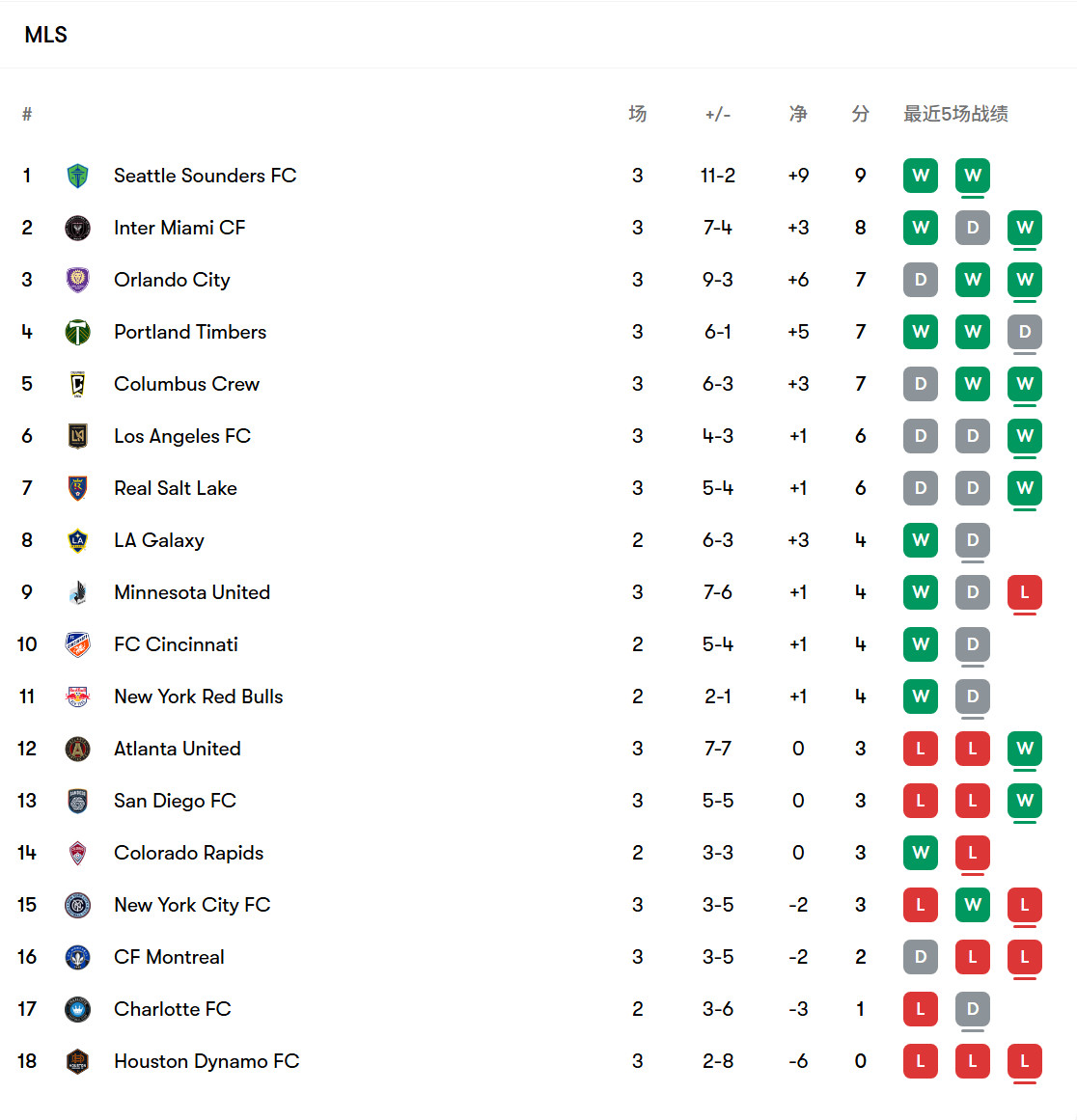
Task: Open Portland Timbers' latest D result badge
Action: [x=1024, y=332]
